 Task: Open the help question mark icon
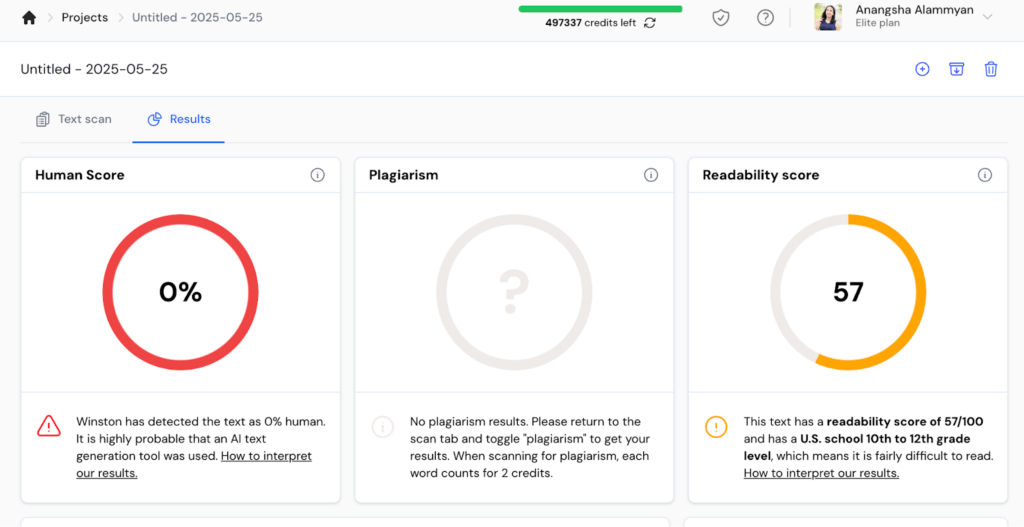pos(765,18)
